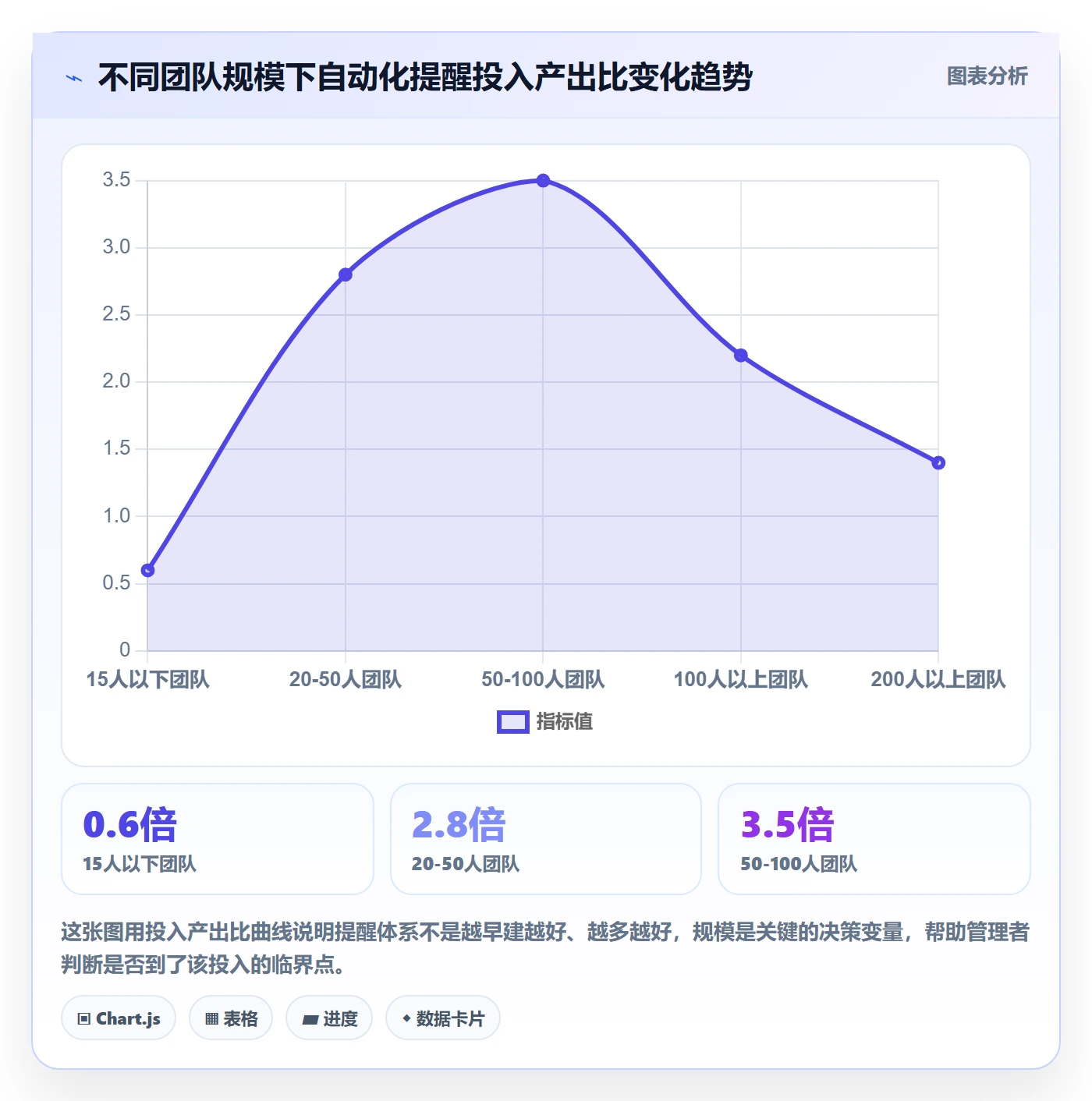Screen dimensions: 1092x1101
Task: Select the data point for 100人以上团队
Action: [741, 356]
